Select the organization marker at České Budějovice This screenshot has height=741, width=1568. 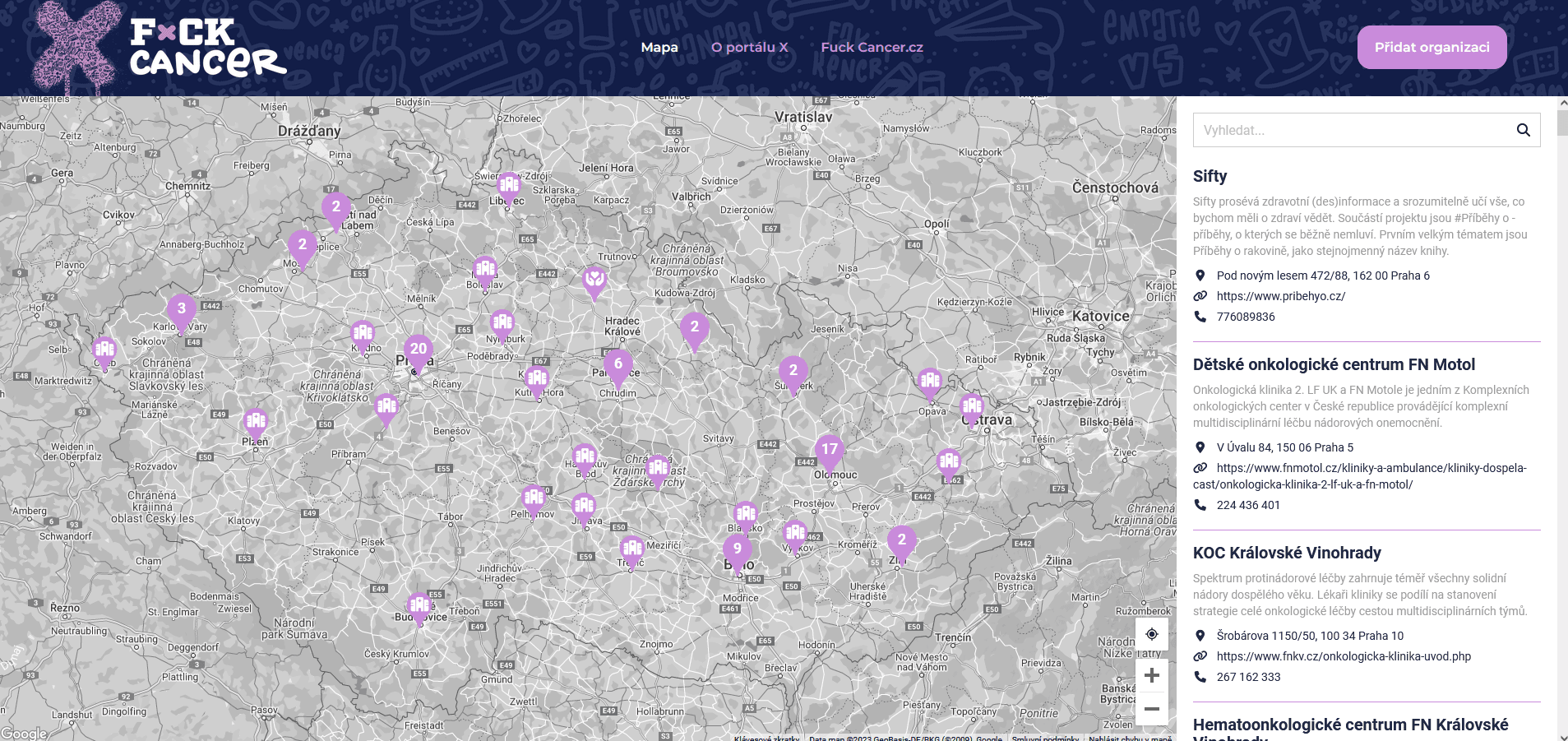pyautogui.click(x=419, y=609)
